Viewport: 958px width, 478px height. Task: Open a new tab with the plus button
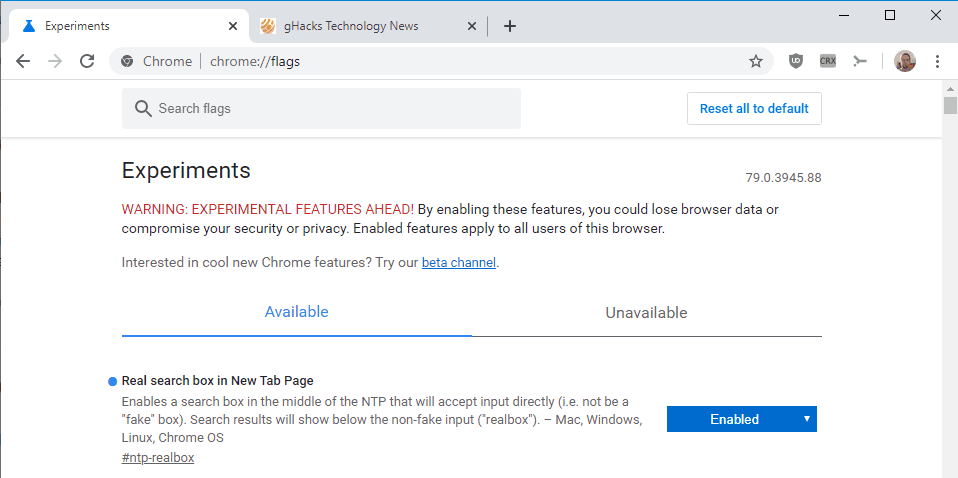coord(510,26)
